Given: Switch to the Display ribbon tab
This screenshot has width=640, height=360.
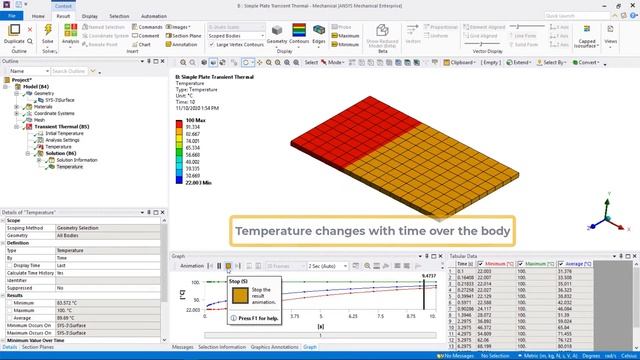Looking at the screenshot, I should tap(89, 16).
